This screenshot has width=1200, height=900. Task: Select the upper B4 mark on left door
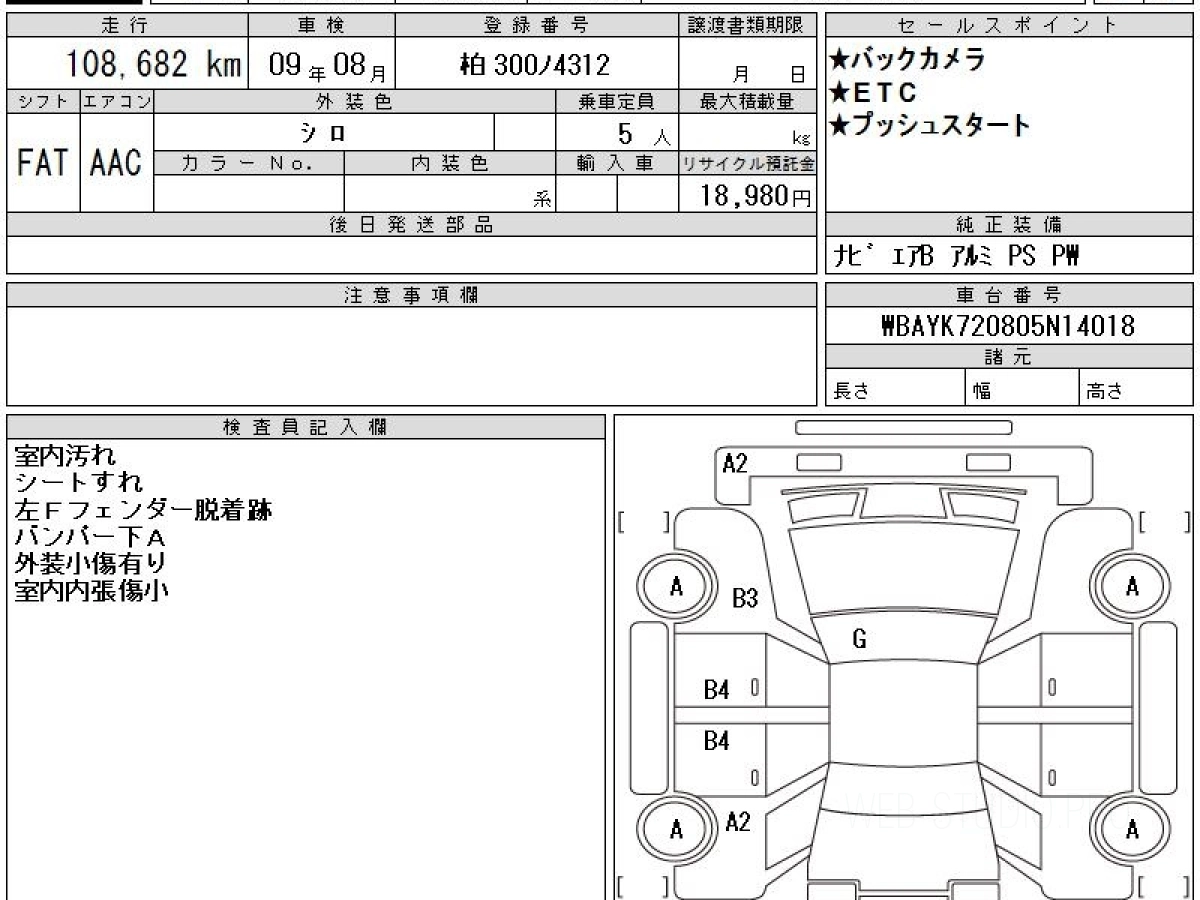tap(716, 689)
